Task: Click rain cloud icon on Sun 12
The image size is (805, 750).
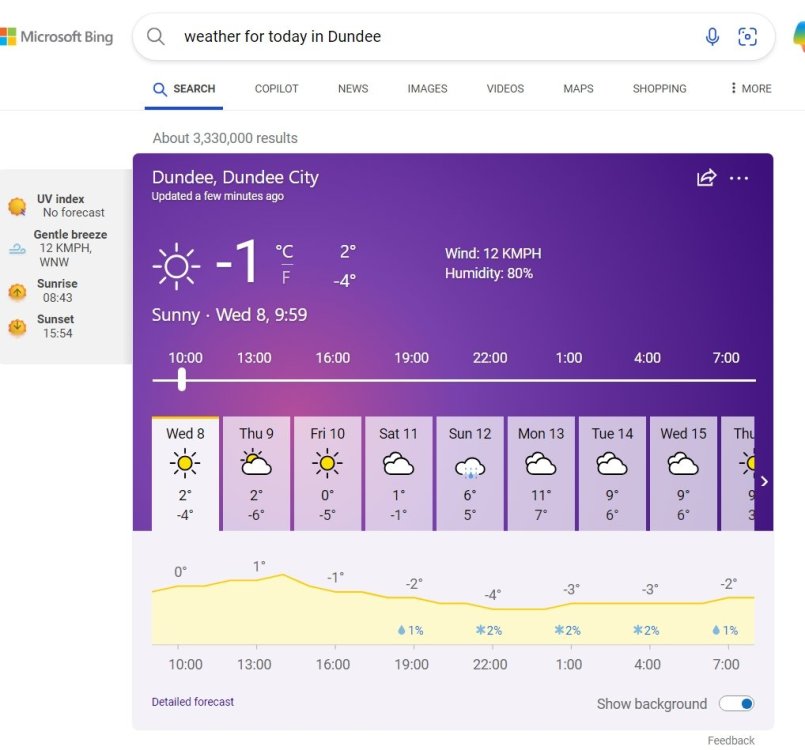Action: tap(470, 467)
